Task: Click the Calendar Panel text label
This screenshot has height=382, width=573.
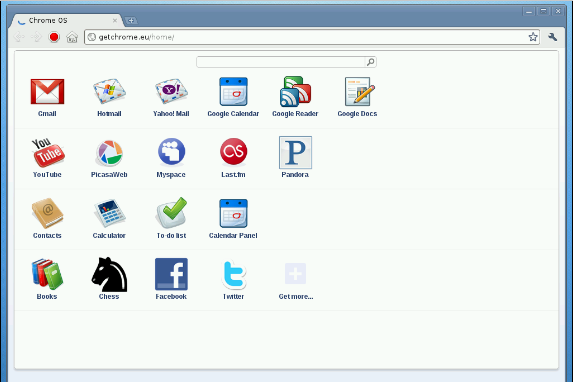Action: 233,236
